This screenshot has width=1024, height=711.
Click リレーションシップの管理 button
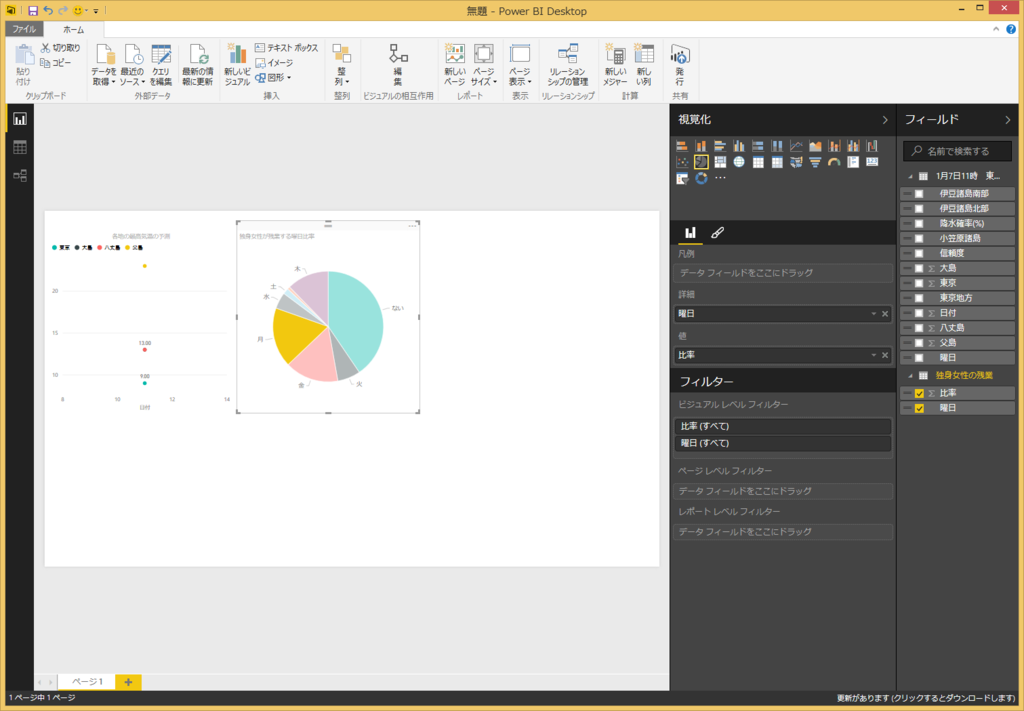pos(568,65)
